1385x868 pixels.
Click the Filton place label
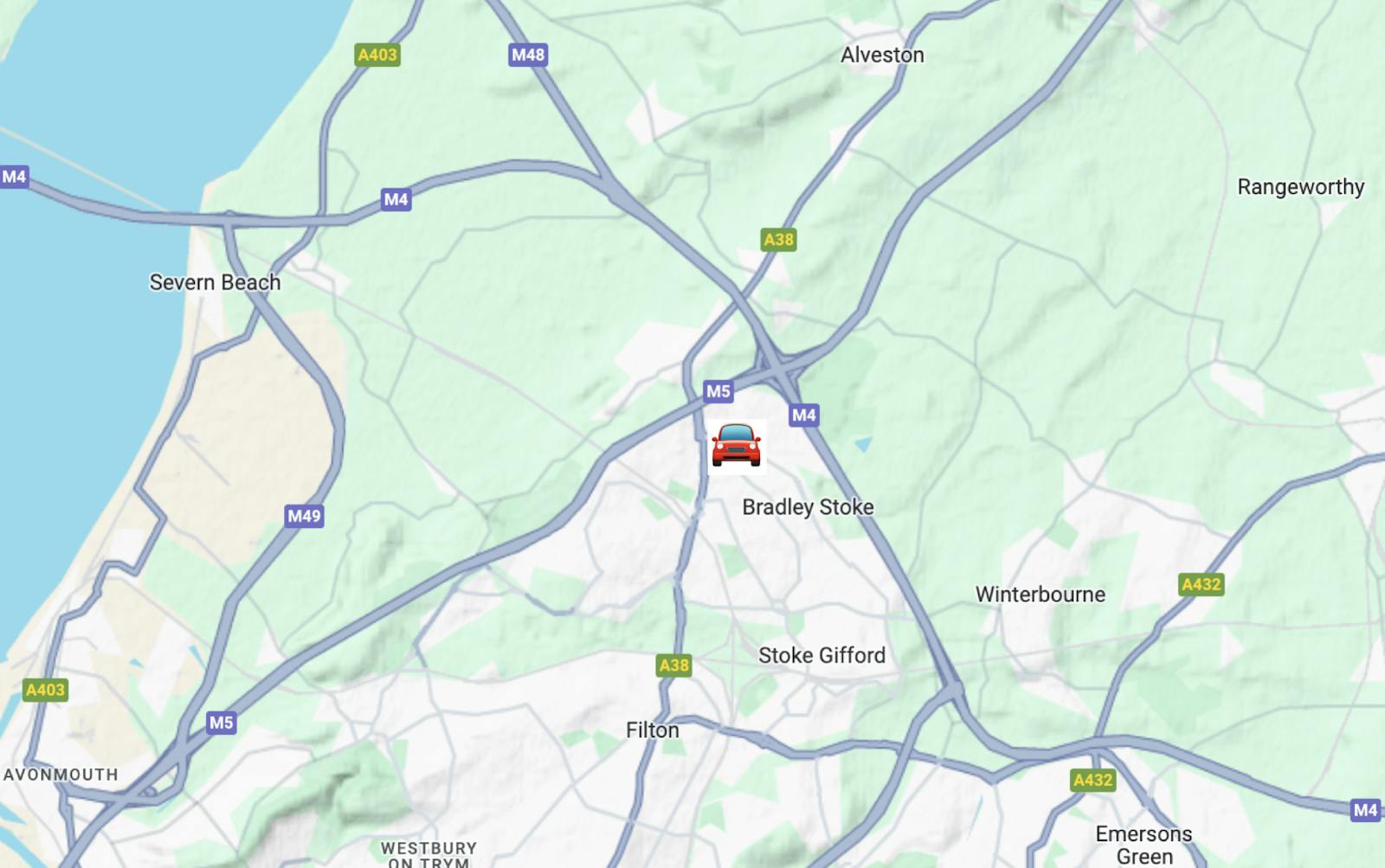click(652, 730)
